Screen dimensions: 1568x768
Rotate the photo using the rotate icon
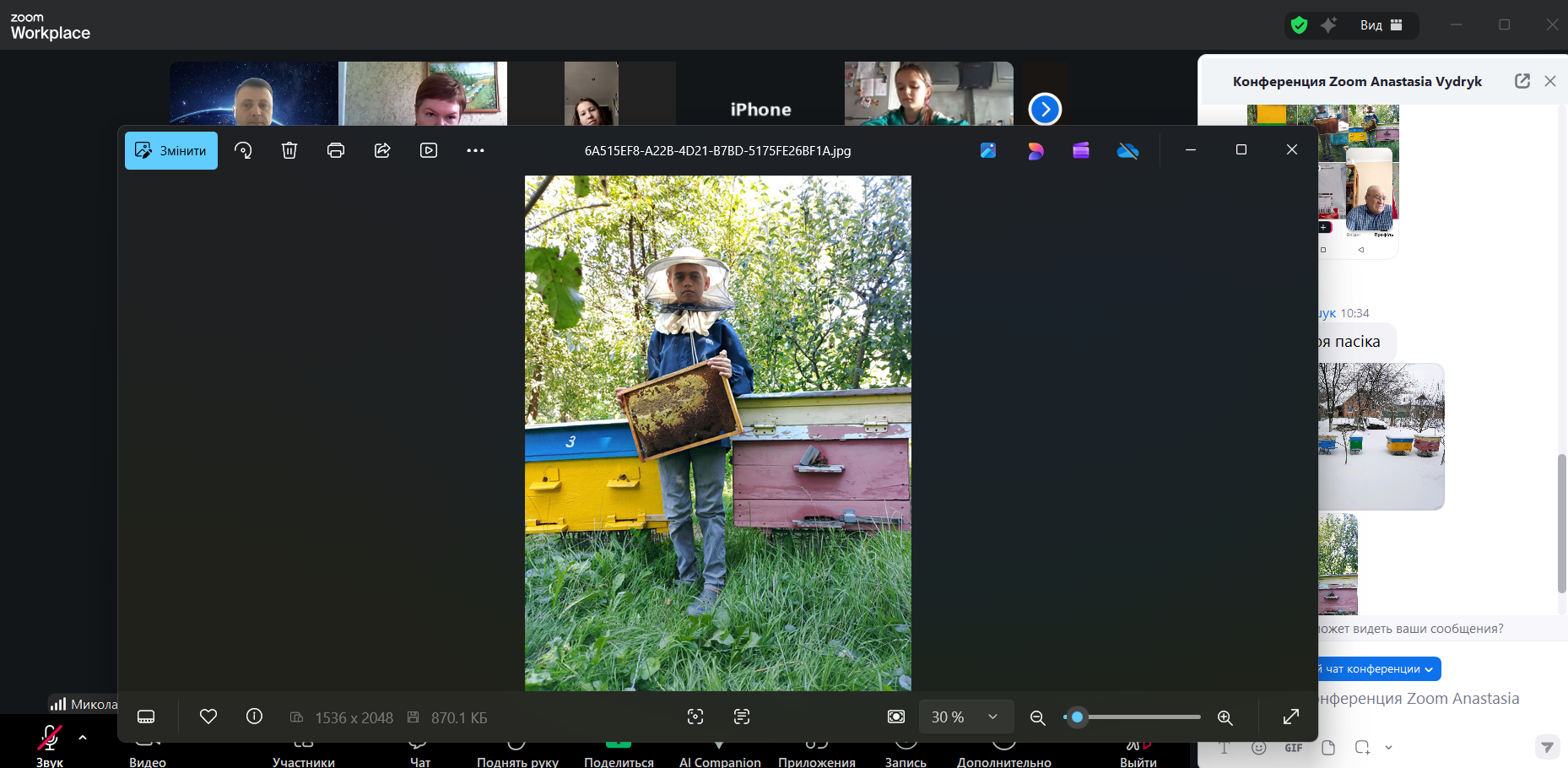click(x=243, y=150)
